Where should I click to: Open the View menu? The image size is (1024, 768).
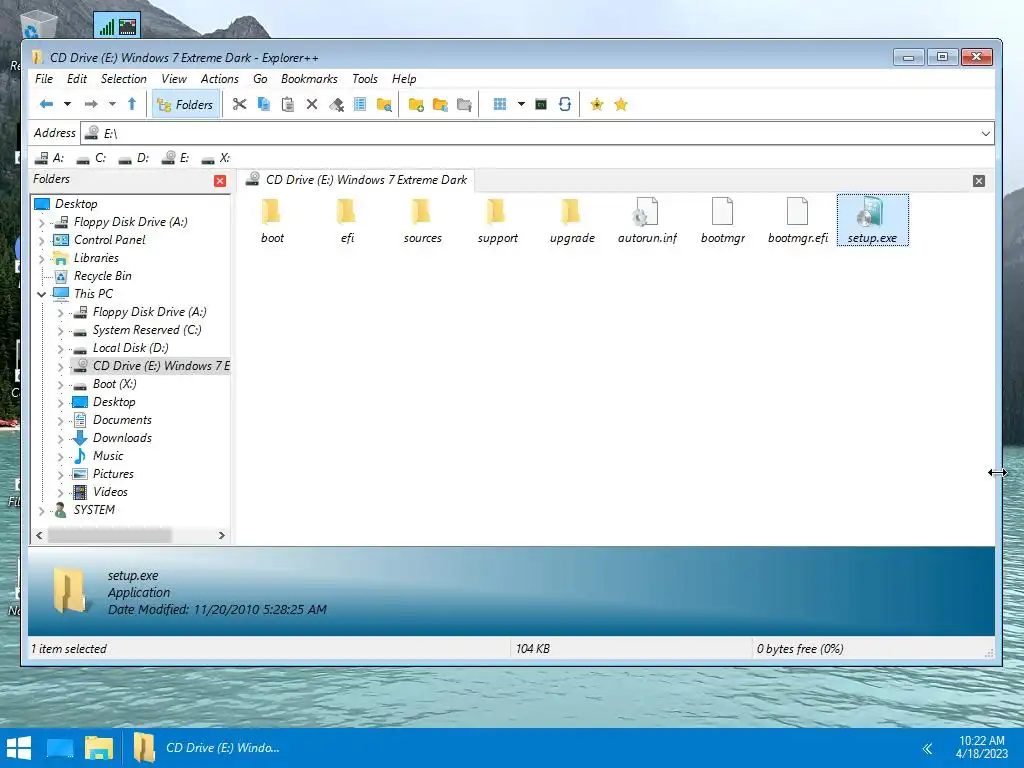coord(174,78)
